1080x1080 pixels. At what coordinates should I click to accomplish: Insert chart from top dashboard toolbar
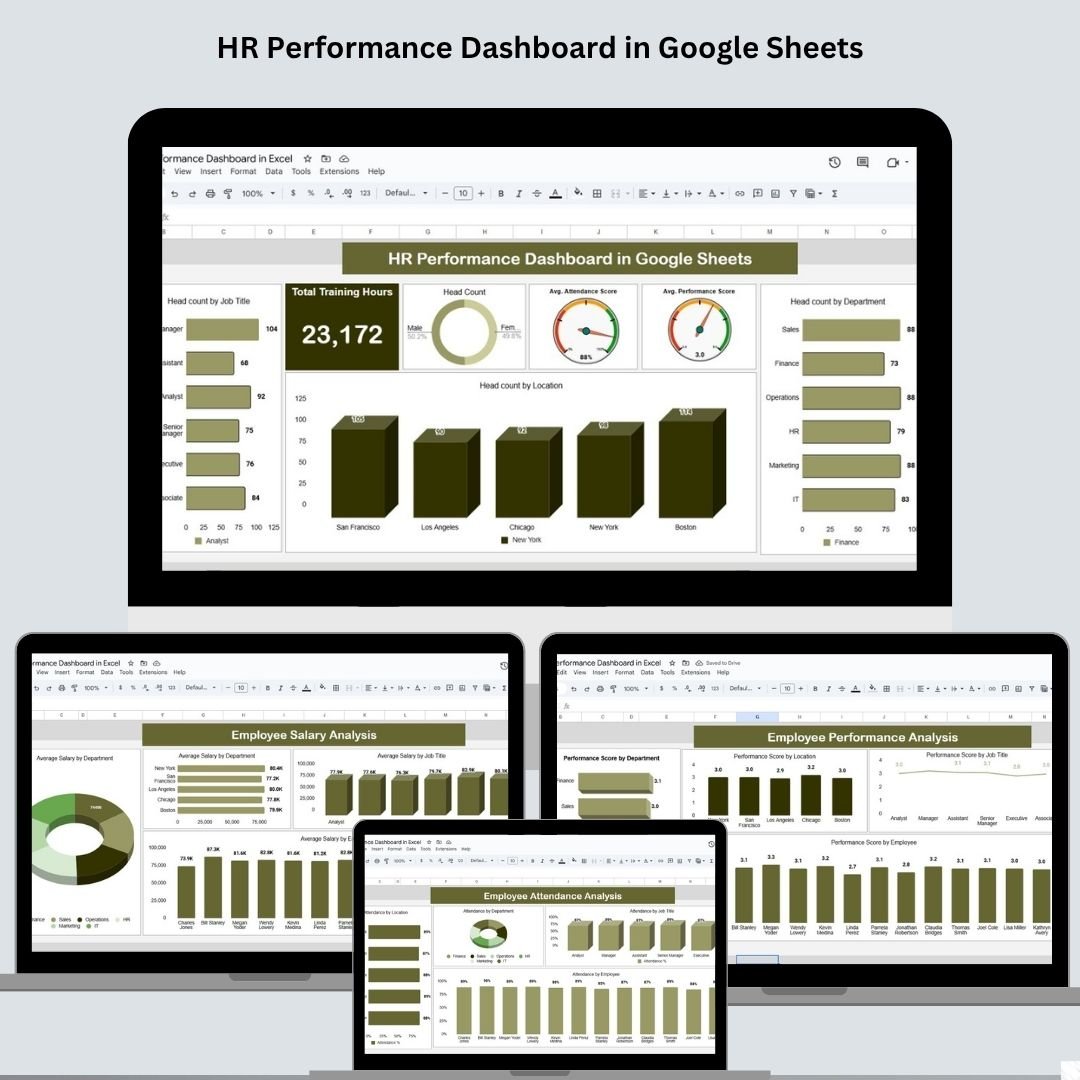775,194
